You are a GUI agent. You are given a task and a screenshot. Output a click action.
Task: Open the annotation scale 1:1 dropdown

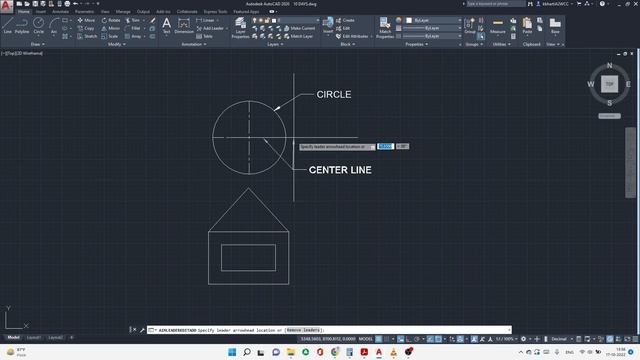pos(507,339)
